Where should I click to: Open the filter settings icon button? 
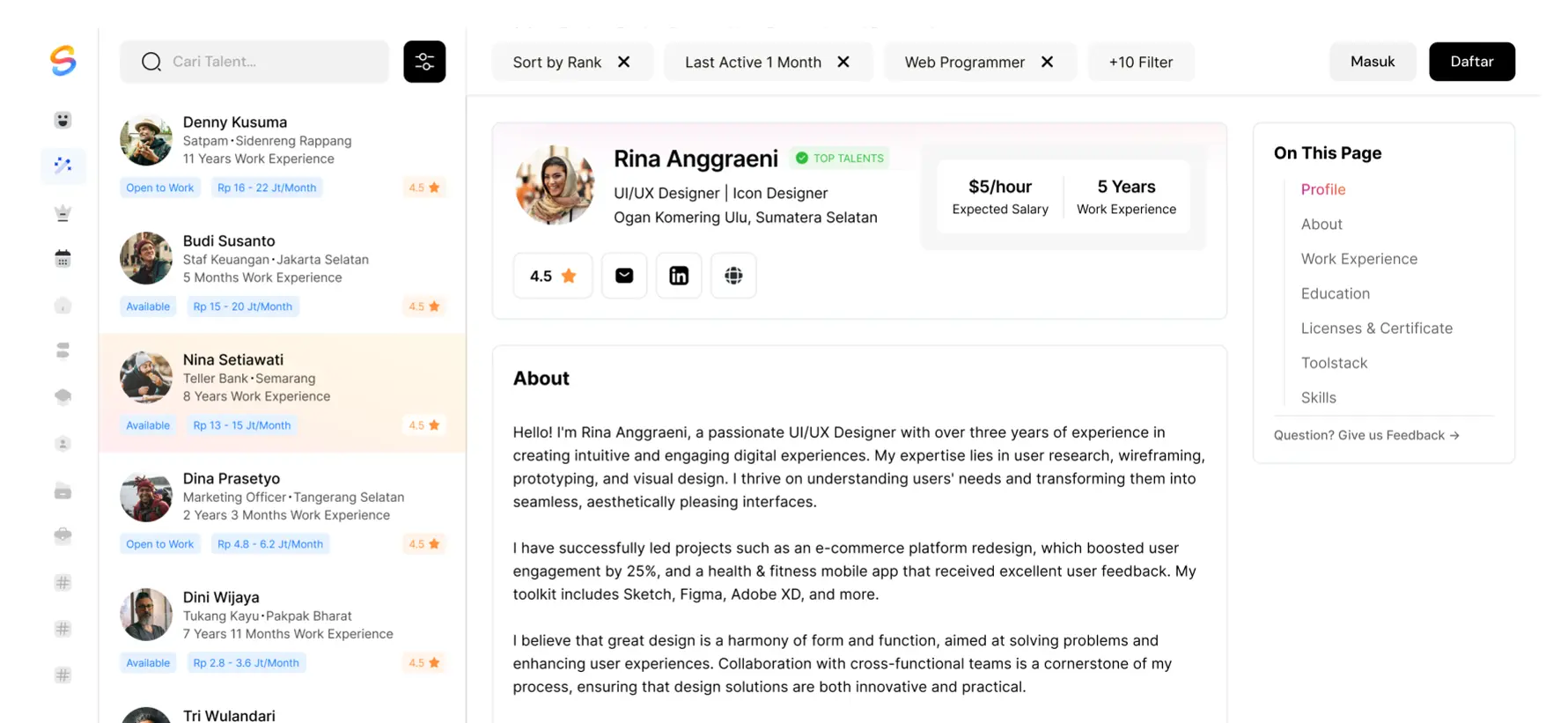coord(424,62)
